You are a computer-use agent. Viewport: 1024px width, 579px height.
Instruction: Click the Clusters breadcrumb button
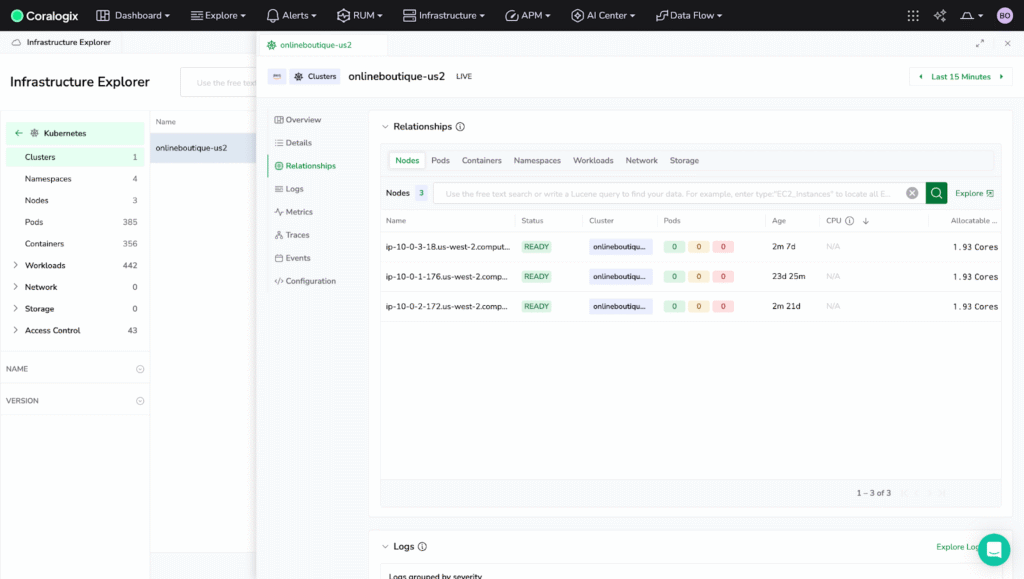tap(315, 76)
